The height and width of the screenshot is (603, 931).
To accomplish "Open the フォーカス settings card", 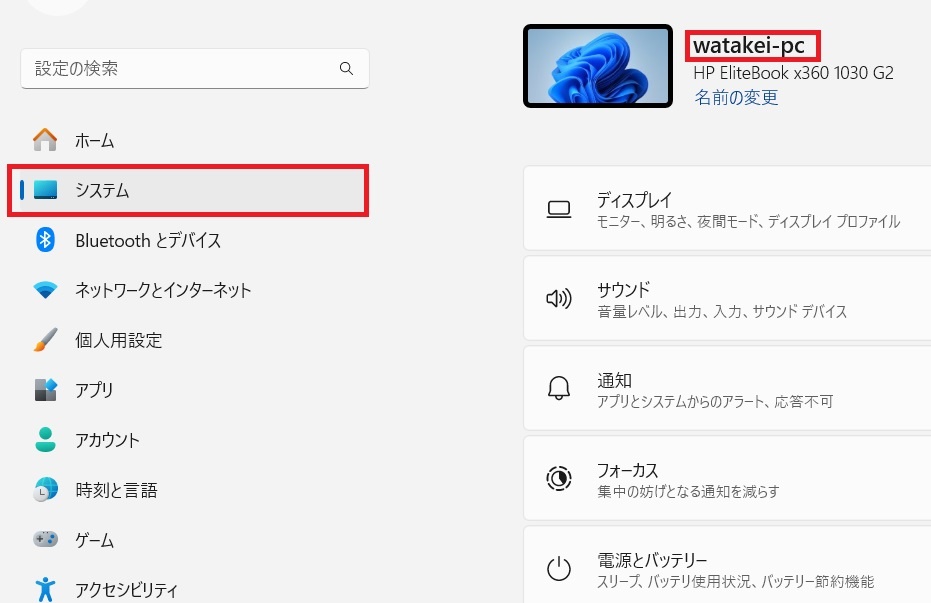I will [x=727, y=478].
